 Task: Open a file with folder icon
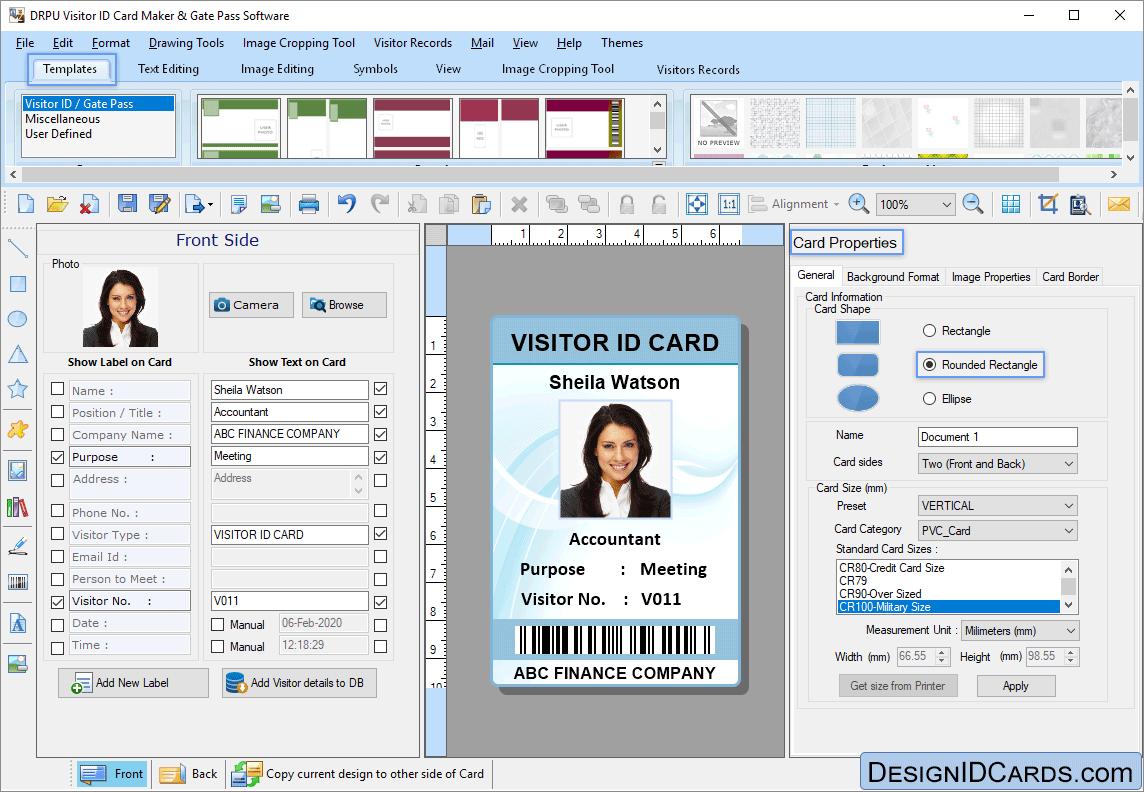[57, 204]
